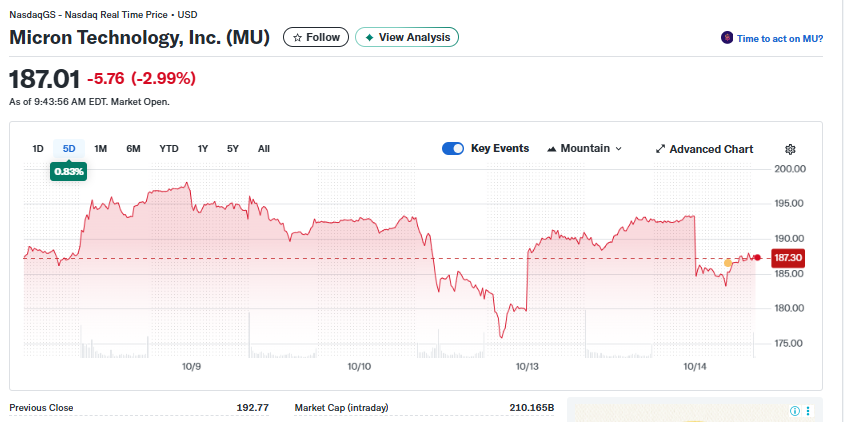Open the Advanced Chart link
The width and height of the screenshot is (844, 422).
[x=704, y=149]
